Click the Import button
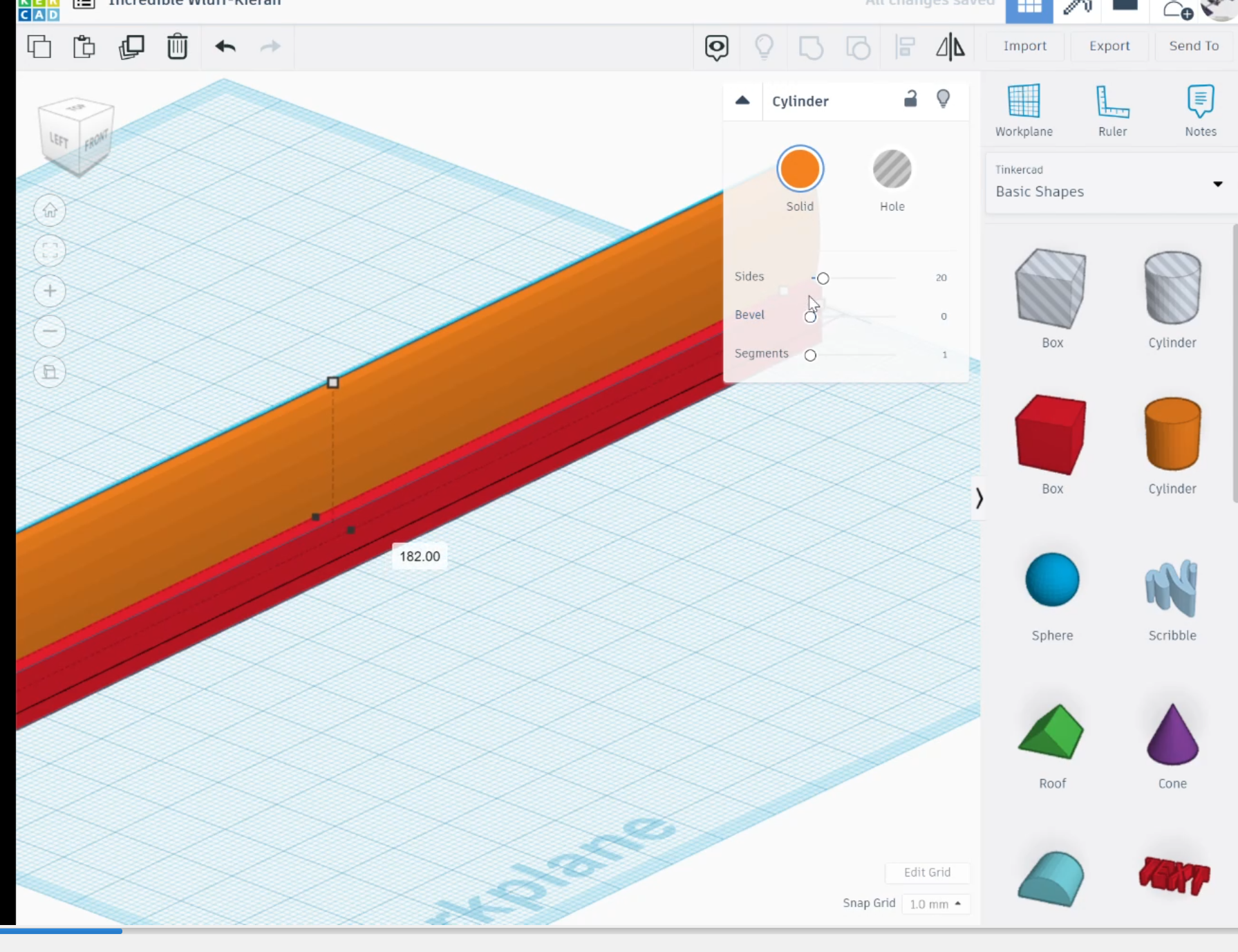This screenshot has width=1238, height=952. [x=1025, y=46]
